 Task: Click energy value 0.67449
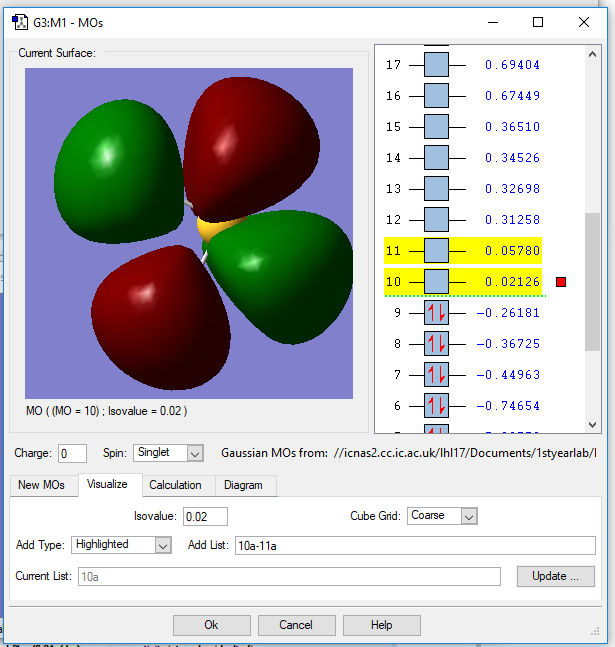coord(512,96)
